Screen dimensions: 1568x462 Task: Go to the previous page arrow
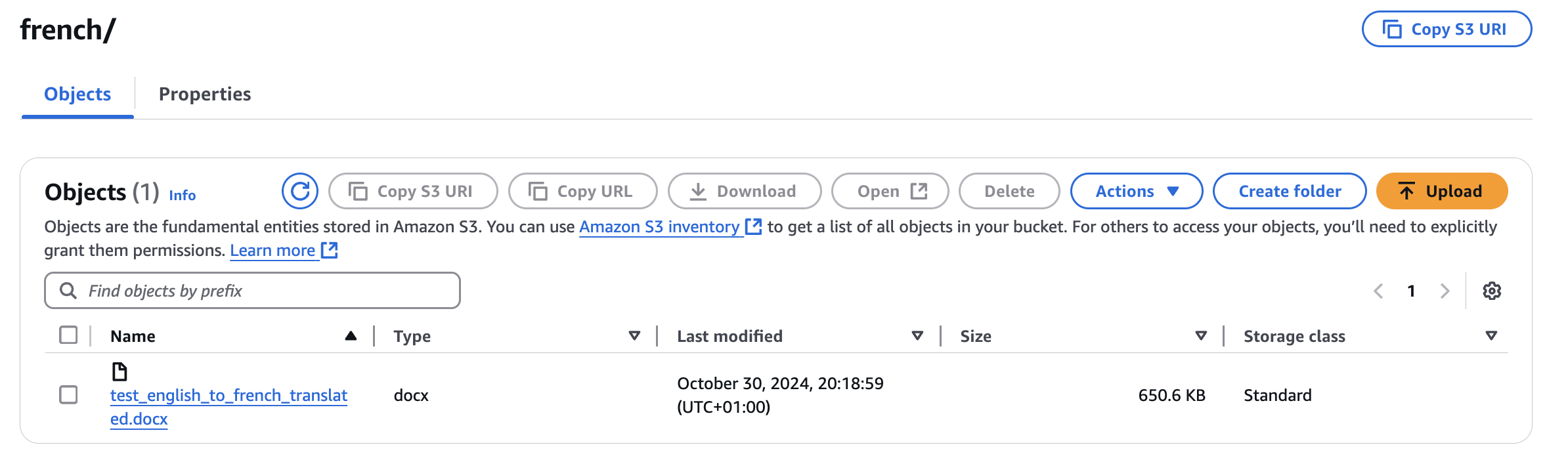pos(1378,291)
